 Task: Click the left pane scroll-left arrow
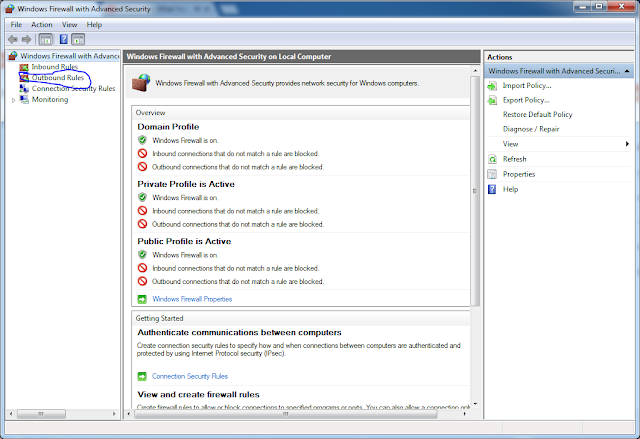coord(11,414)
